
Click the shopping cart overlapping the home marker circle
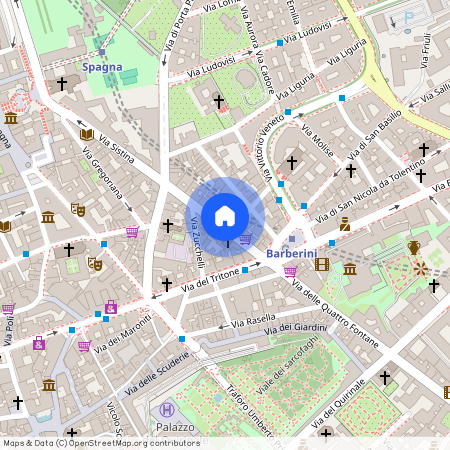[246, 239]
